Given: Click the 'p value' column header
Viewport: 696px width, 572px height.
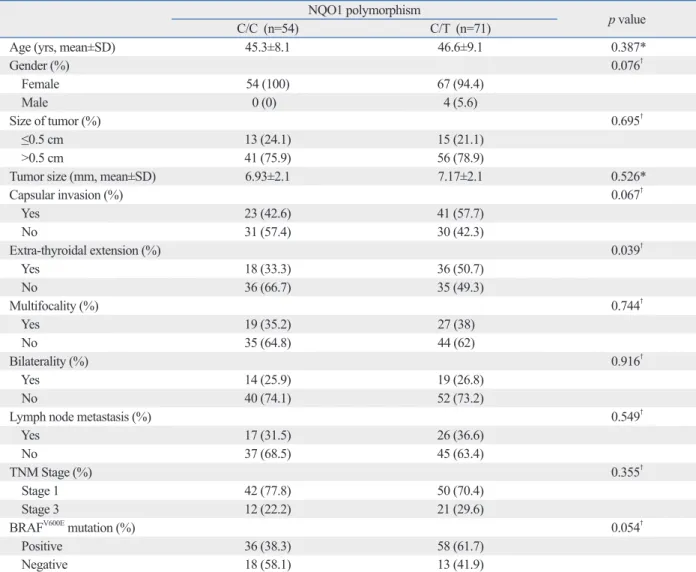Looking at the screenshot, I should [x=626, y=20].
